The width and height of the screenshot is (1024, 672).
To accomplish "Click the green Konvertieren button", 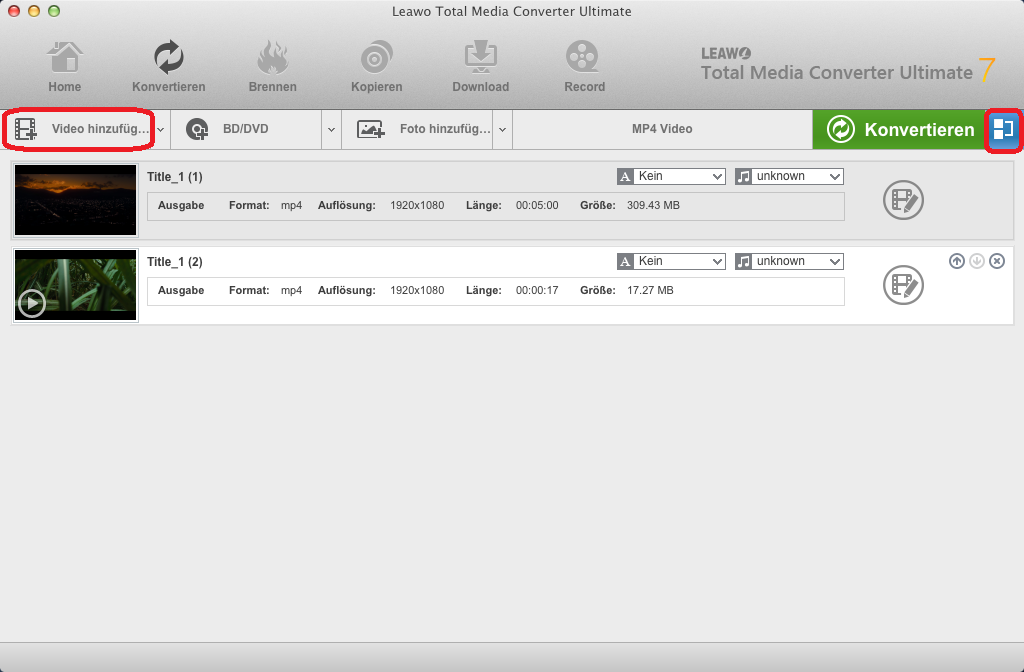I will (x=899, y=129).
